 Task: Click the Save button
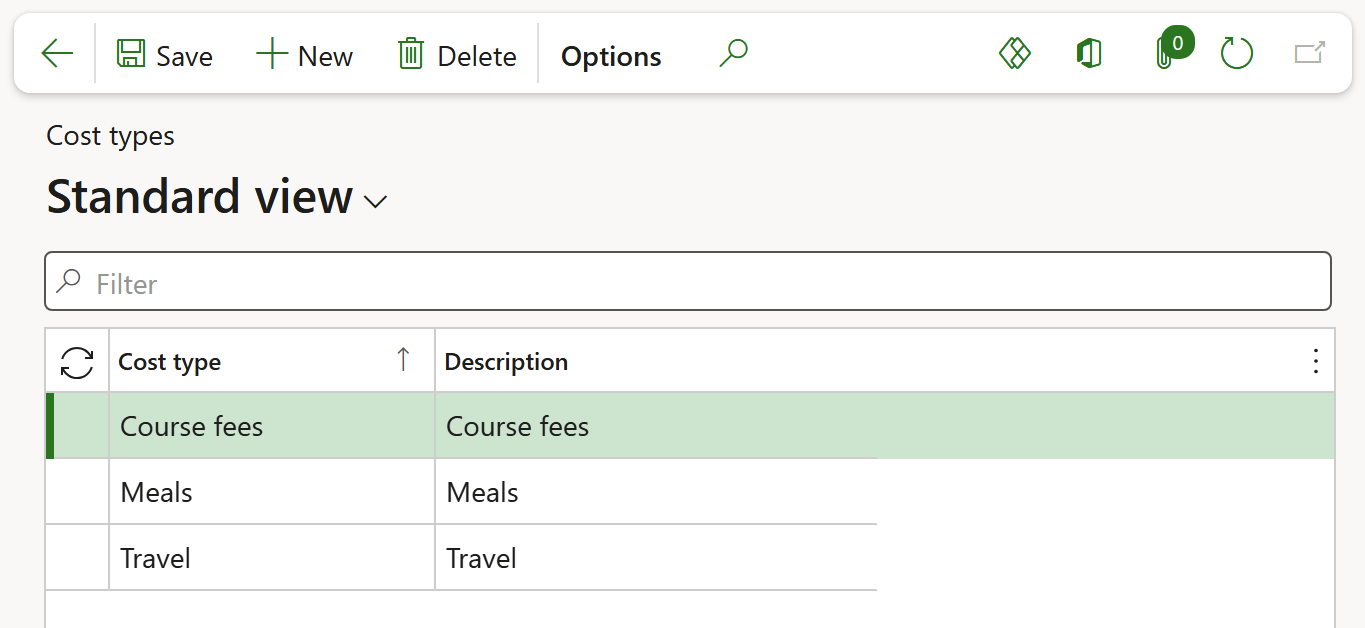[165, 55]
